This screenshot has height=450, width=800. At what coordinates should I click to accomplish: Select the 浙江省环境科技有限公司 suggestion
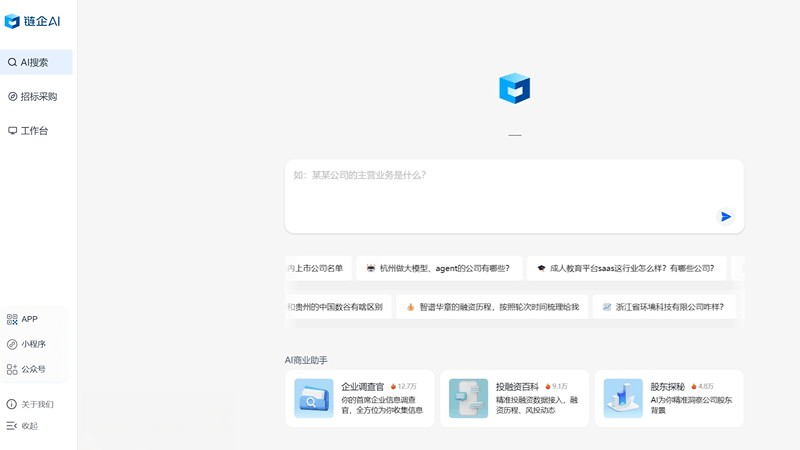663,307
